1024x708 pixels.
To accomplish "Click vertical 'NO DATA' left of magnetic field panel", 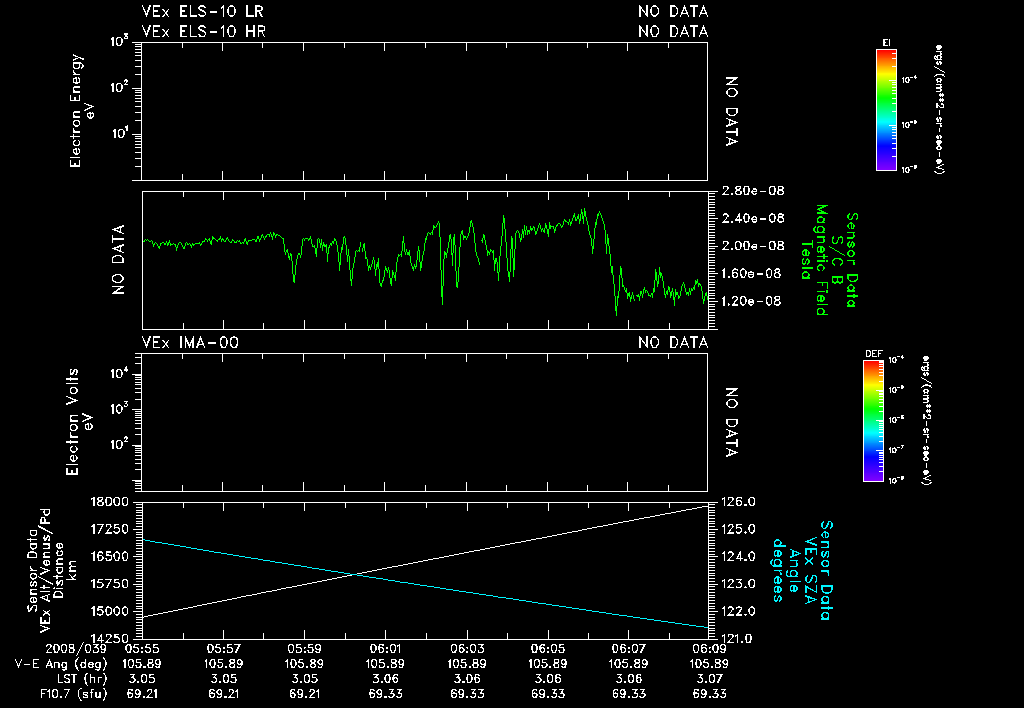I will pyautogui.click(x=118, y=259).
